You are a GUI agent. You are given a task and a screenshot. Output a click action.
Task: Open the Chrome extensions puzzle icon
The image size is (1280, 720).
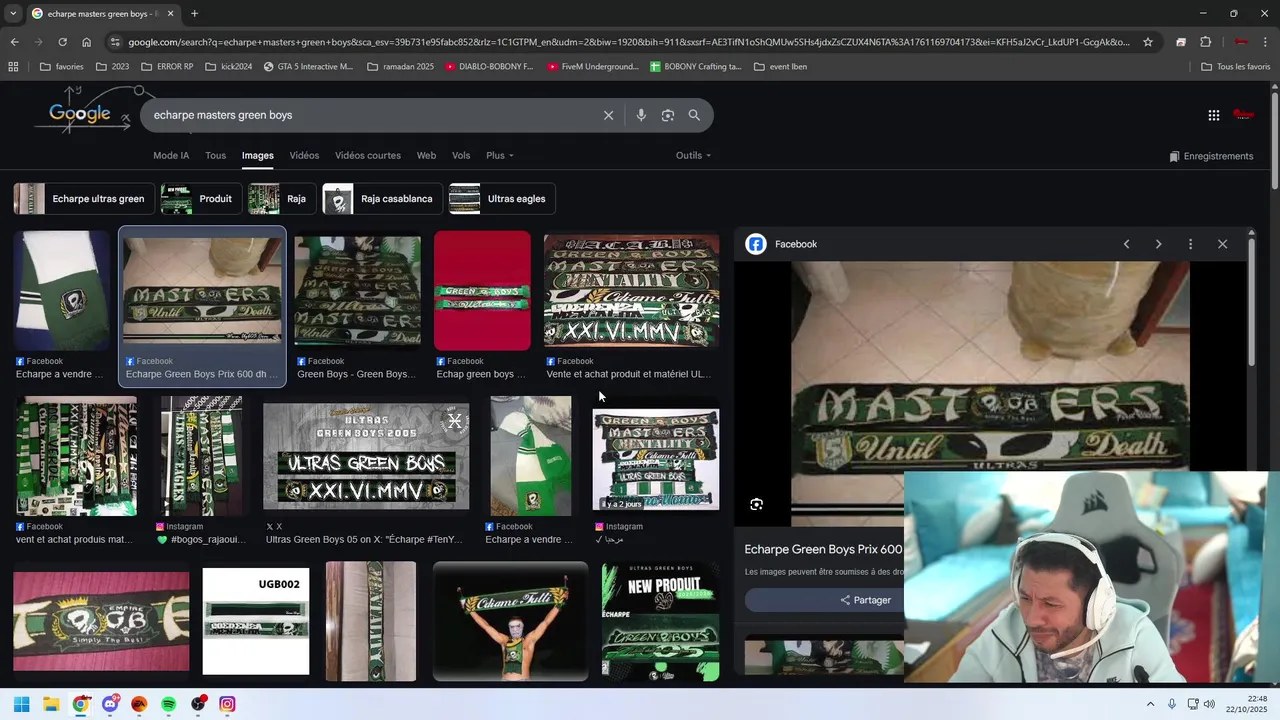pos(1205,42)
